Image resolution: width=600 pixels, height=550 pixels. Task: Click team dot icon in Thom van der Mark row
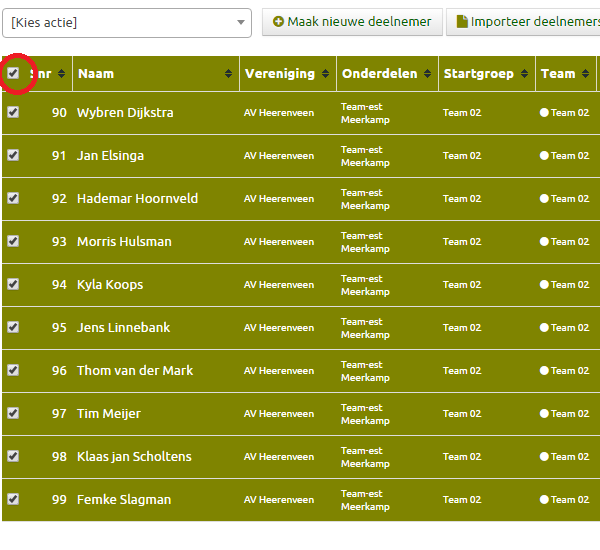544,370
